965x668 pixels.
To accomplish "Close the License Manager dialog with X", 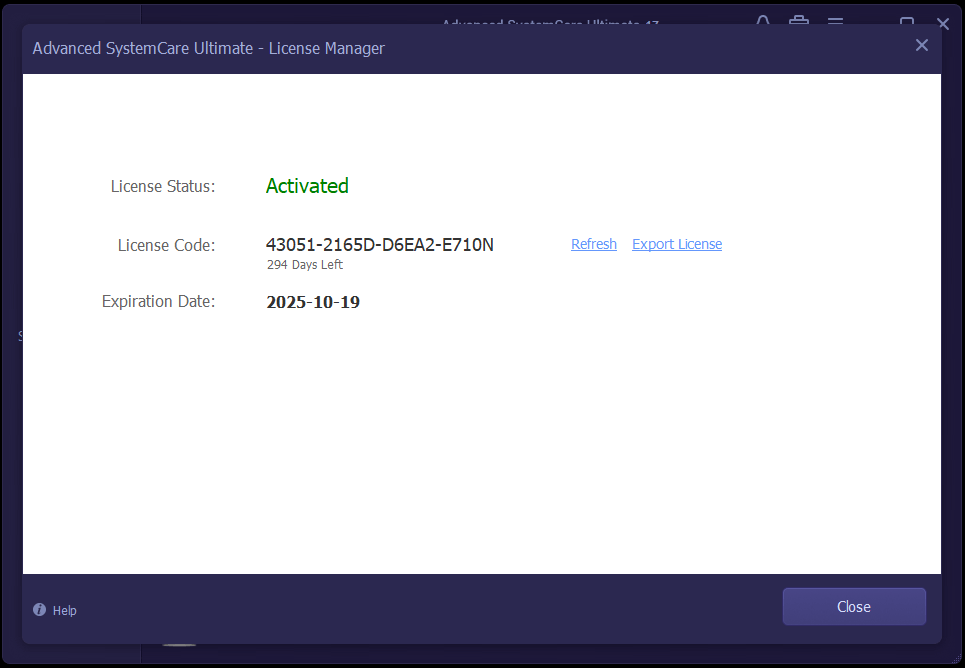I will [x=921, y=45].
